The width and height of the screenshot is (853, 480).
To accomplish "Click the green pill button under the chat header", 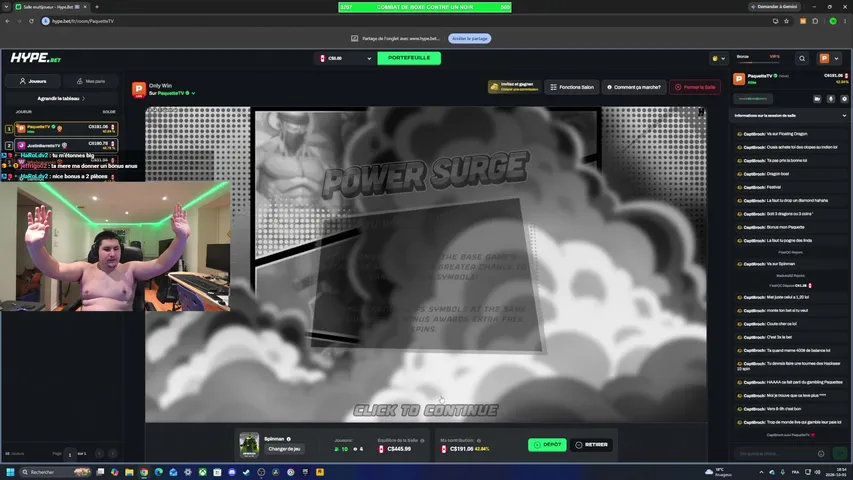I will (x=753, y=99).
